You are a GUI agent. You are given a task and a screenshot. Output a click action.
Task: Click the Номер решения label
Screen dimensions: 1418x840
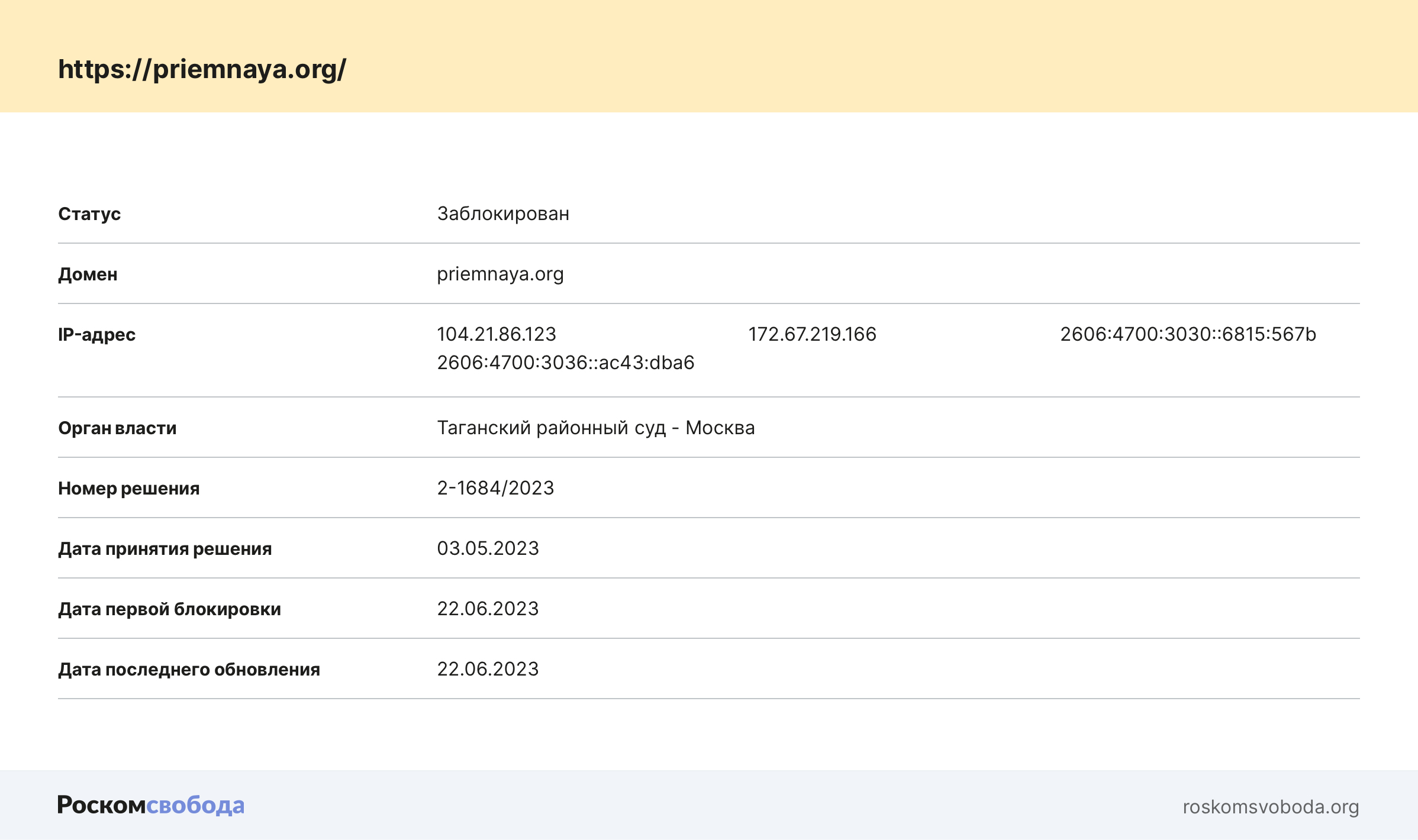tap(128, 488)
